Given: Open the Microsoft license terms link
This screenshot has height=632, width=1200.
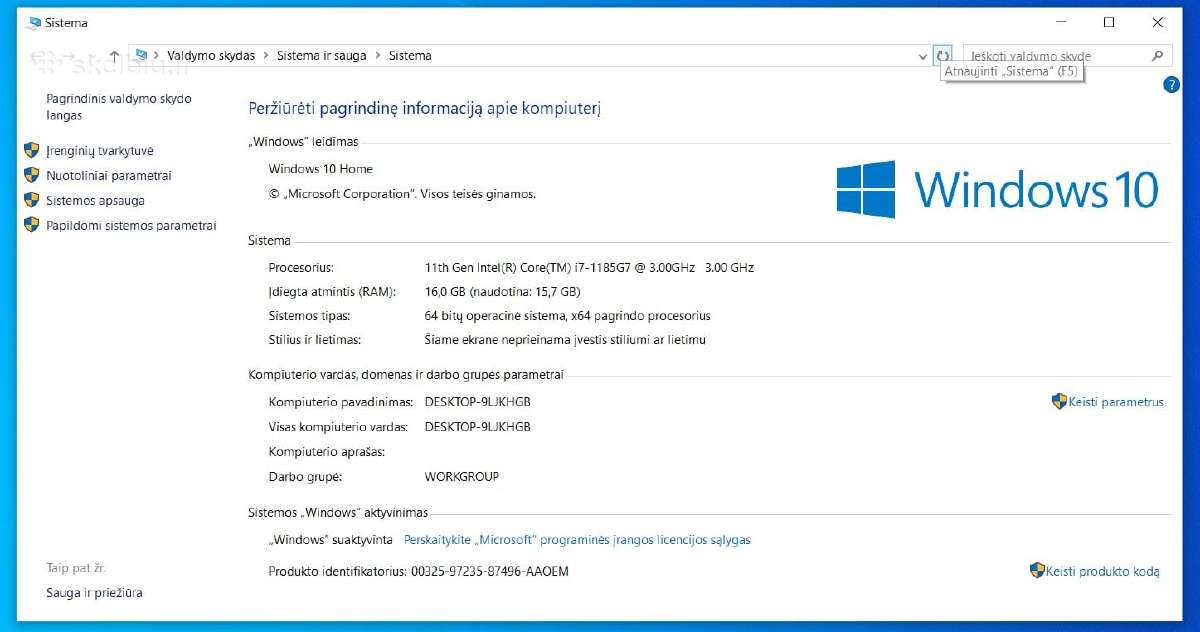Looking at the screenshot, I should coord(577,540).
